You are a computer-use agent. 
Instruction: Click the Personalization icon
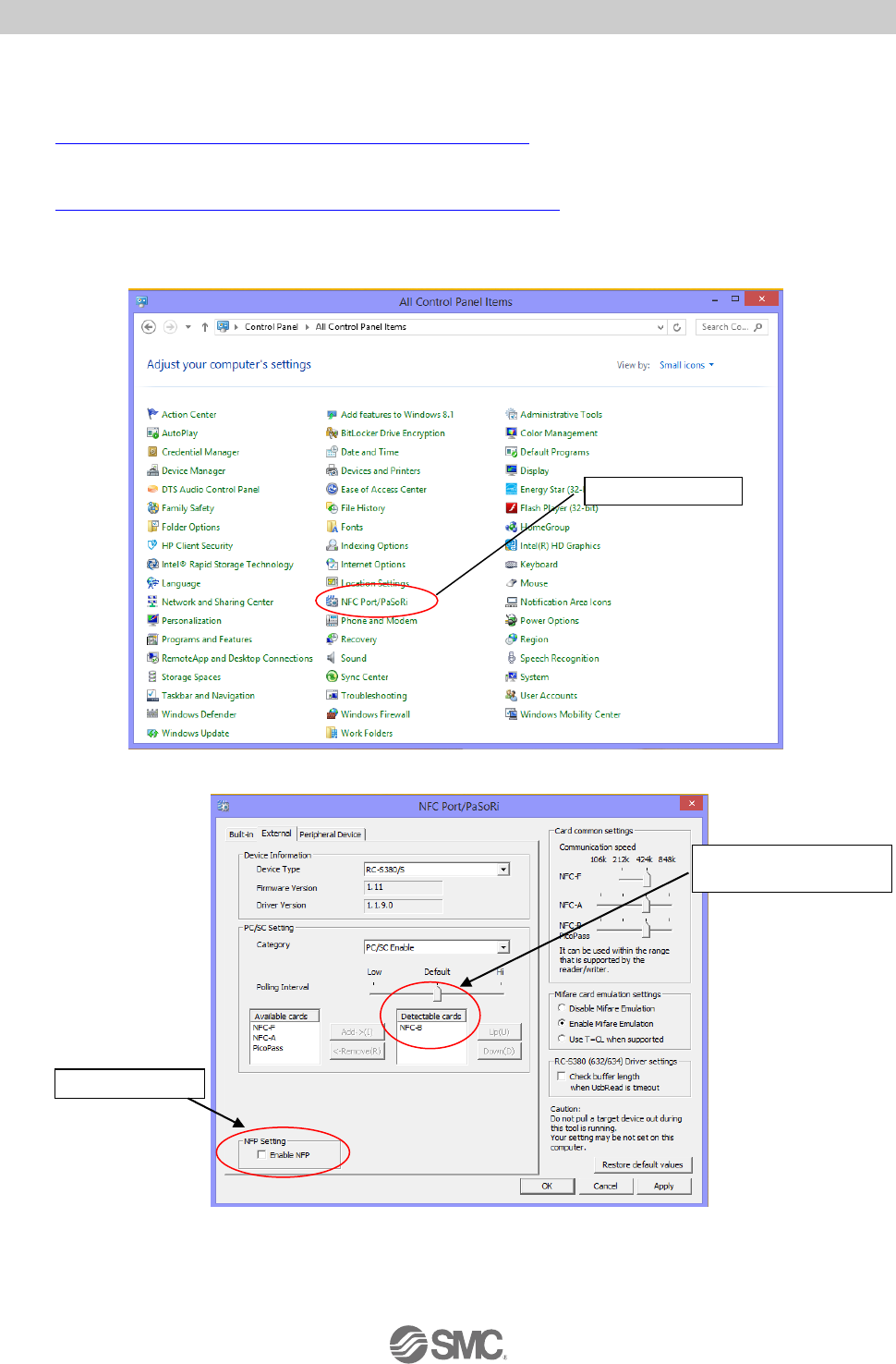click(x=152, y=620)
